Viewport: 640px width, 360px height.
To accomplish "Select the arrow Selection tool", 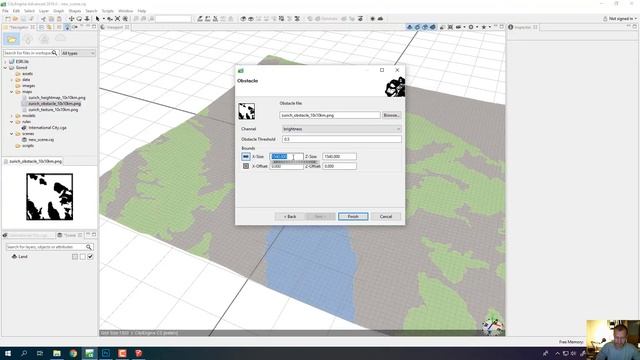I will [97, 19].
